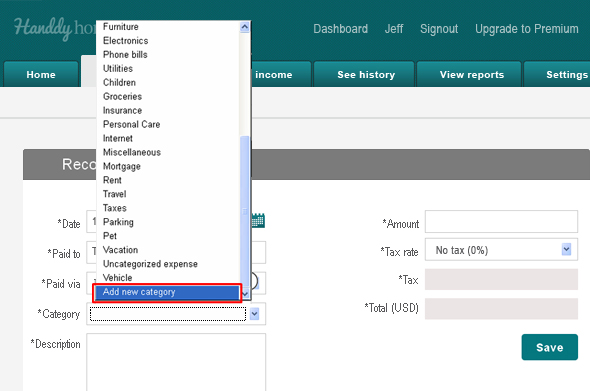Viewport: 590px width, 391px height.
Task: Click the scroll up arrow in category list
Action: coord(245,27)
